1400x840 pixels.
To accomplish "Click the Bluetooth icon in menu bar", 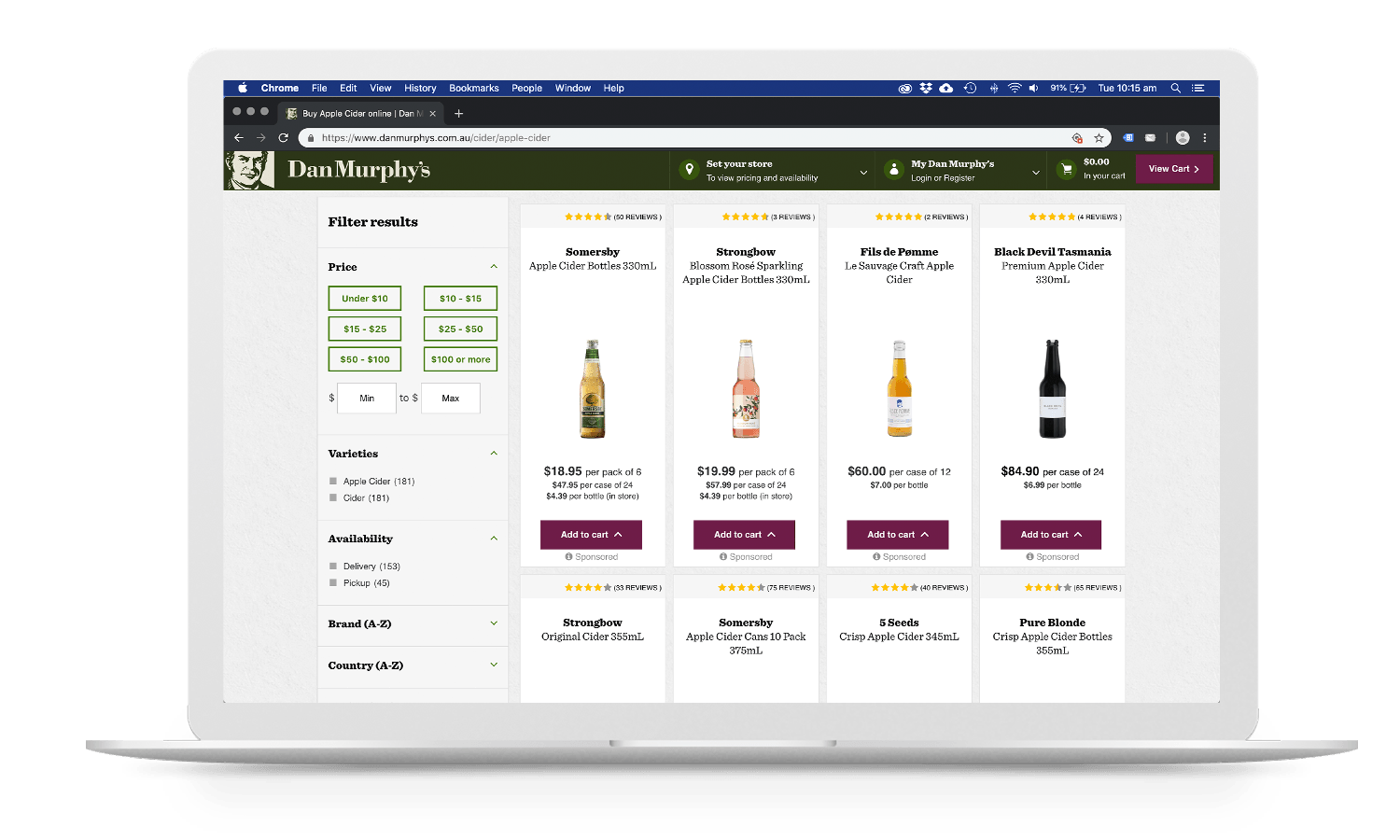I will coord(994,88).
